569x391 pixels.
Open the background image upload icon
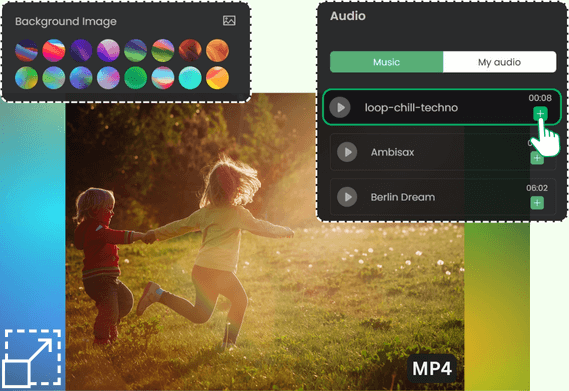[x=229, y=21]
